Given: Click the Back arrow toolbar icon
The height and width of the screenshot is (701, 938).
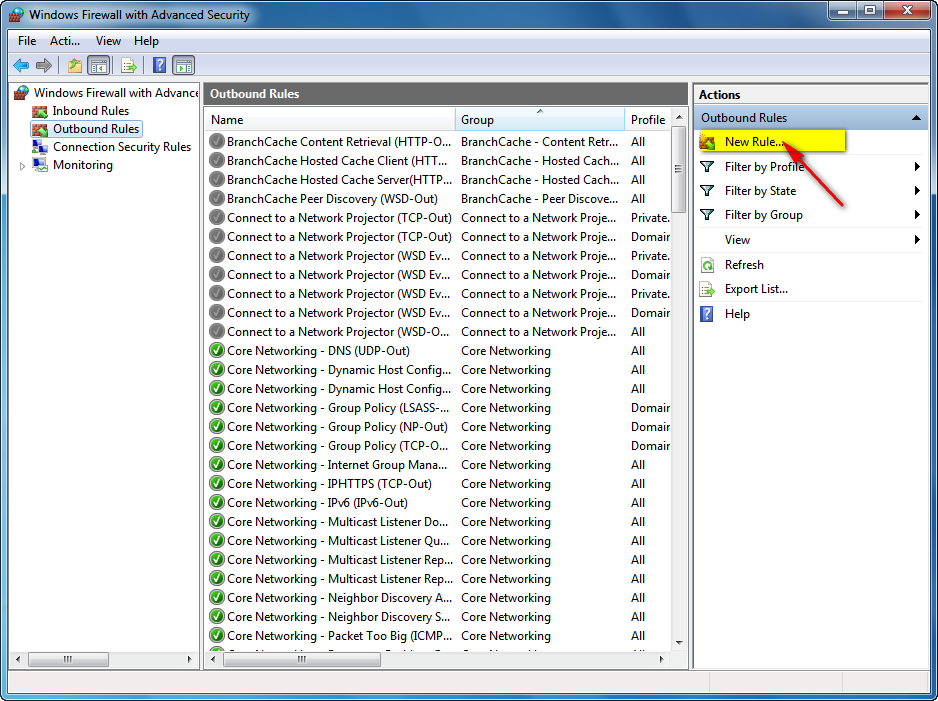Looking at the screenshot, I should click(x=21, y=65).
